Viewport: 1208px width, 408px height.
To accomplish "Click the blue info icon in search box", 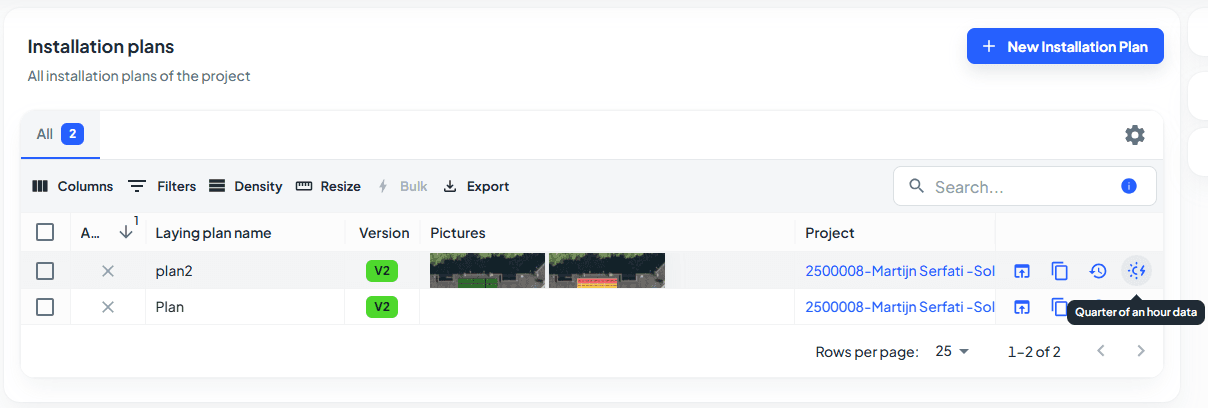I will [x=1129, y=186].
